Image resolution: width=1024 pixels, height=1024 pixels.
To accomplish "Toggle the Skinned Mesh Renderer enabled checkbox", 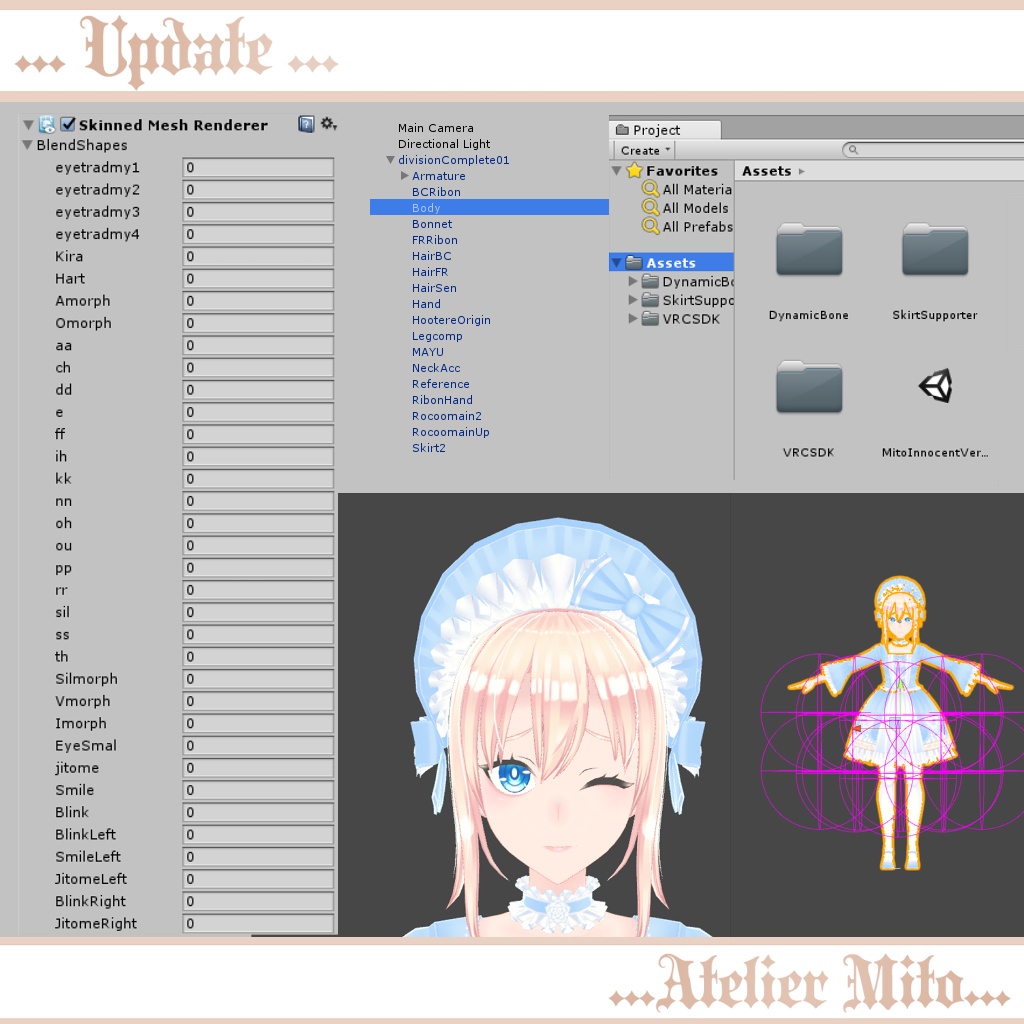I will tap(68, 124).
